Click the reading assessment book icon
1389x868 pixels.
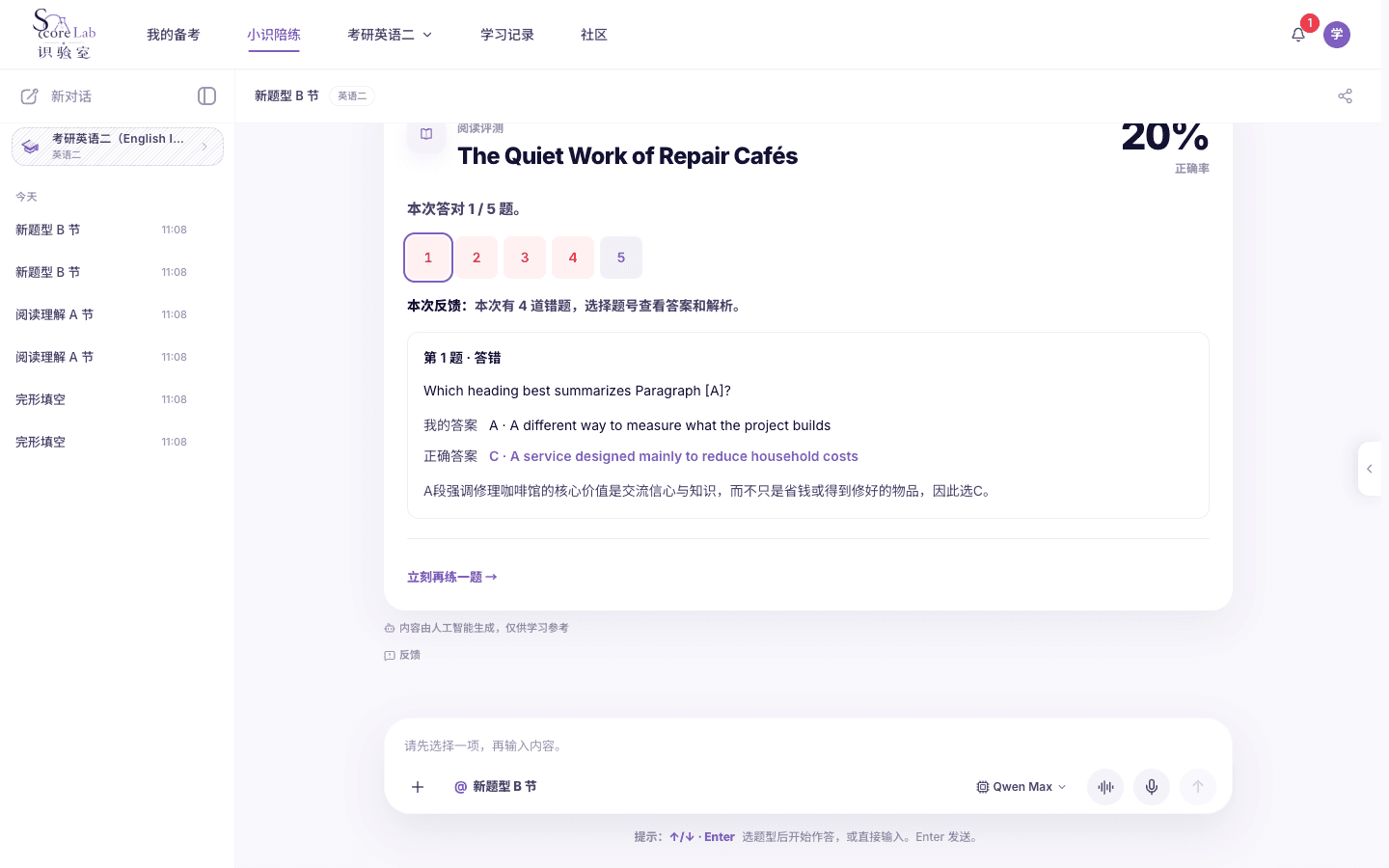click(426, 134)
